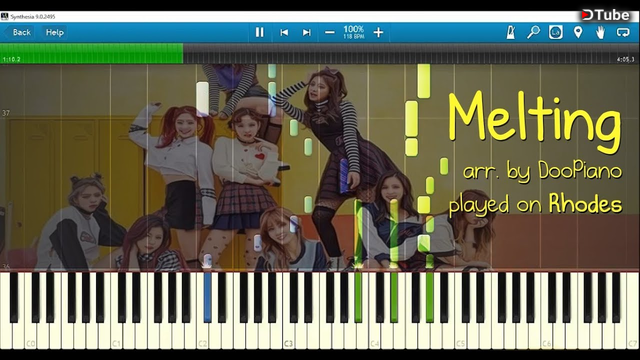Decrease playback speed with minus button
Image resolution: width=640 pixels, height=360 pixels.
tap(330, 32)
